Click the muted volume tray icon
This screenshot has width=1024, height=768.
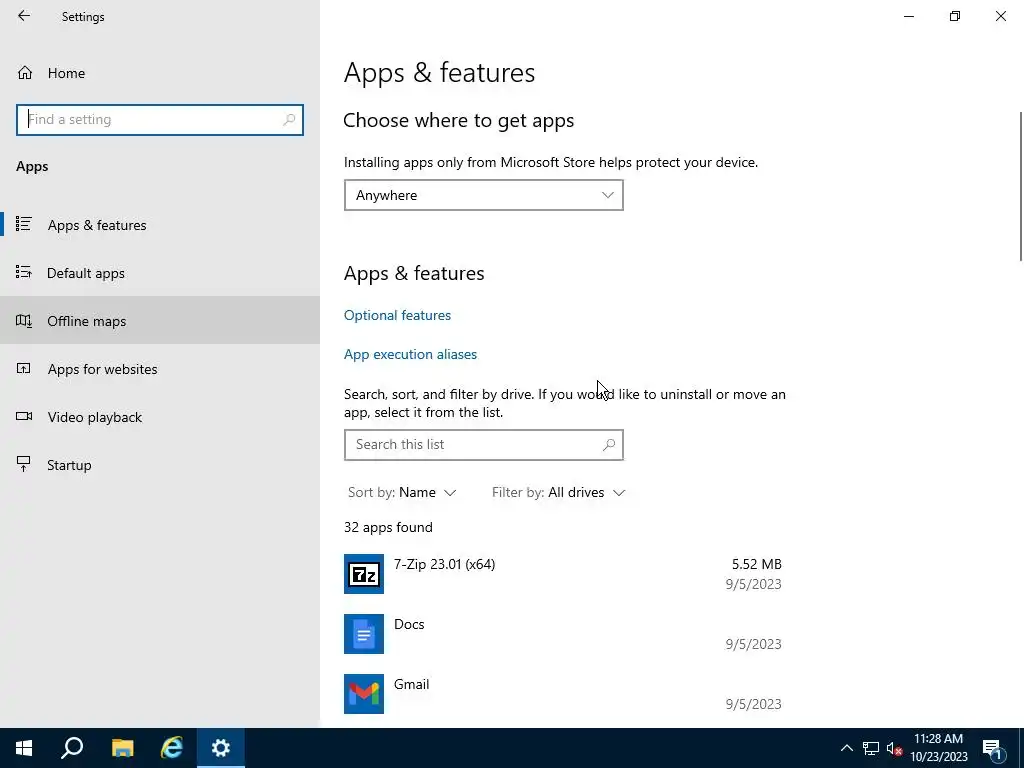click(x=894, y=748)
